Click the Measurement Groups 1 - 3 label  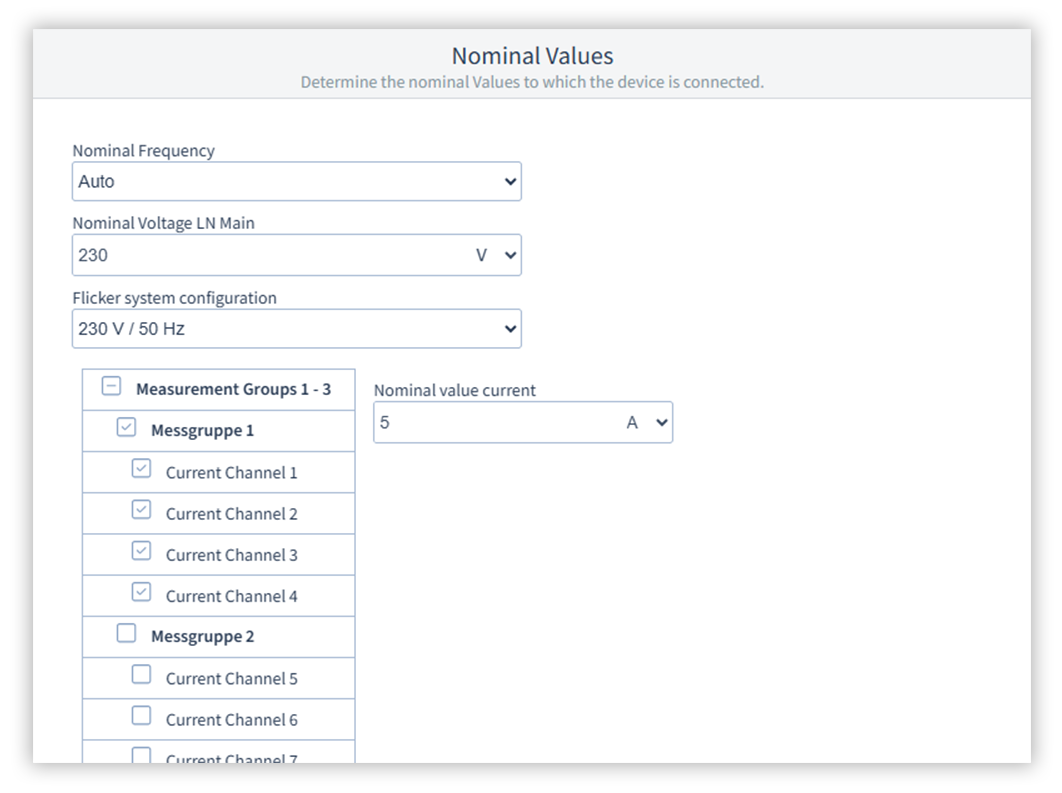point(233,389)
